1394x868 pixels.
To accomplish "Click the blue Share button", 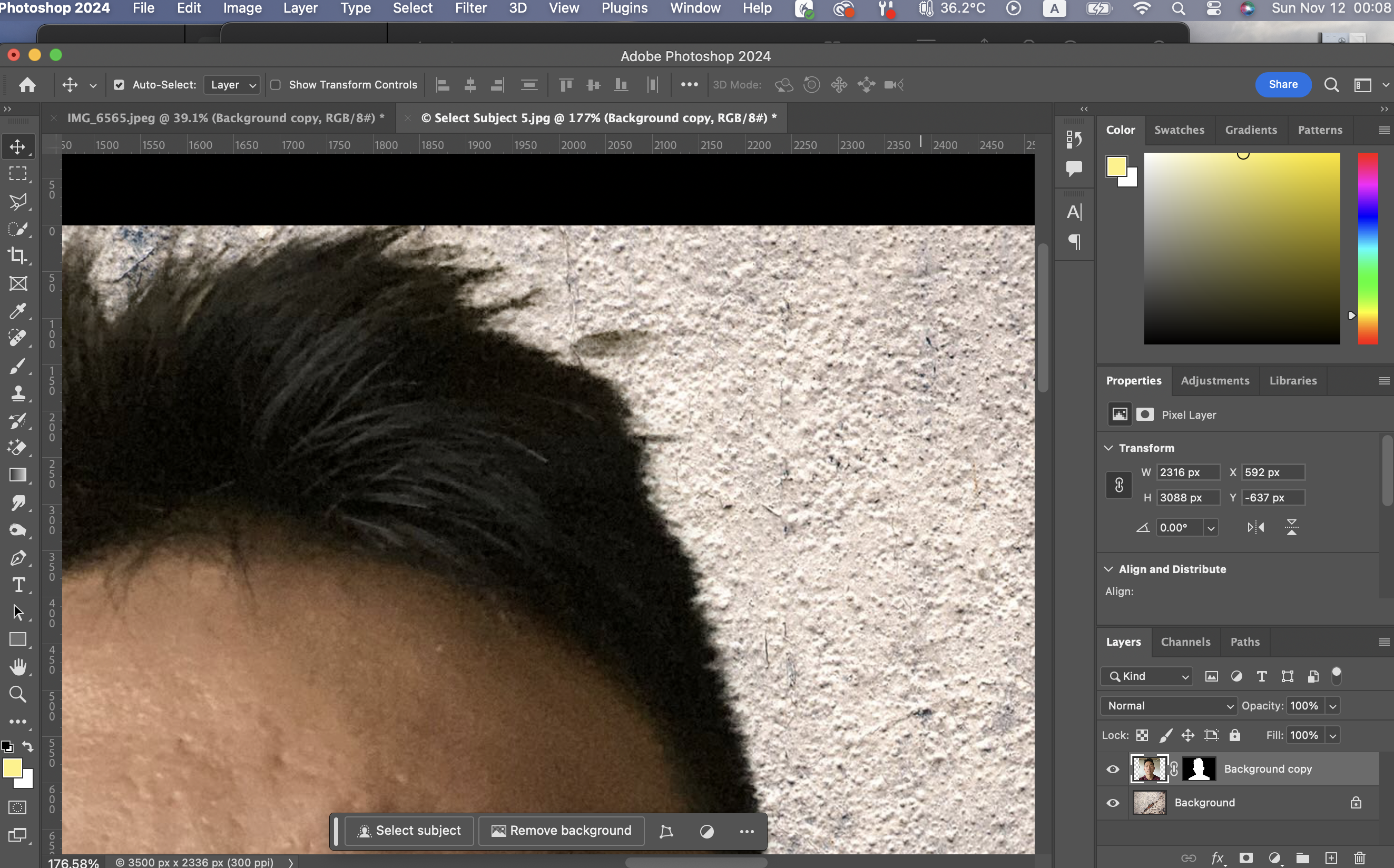I will pos(1283,84).
